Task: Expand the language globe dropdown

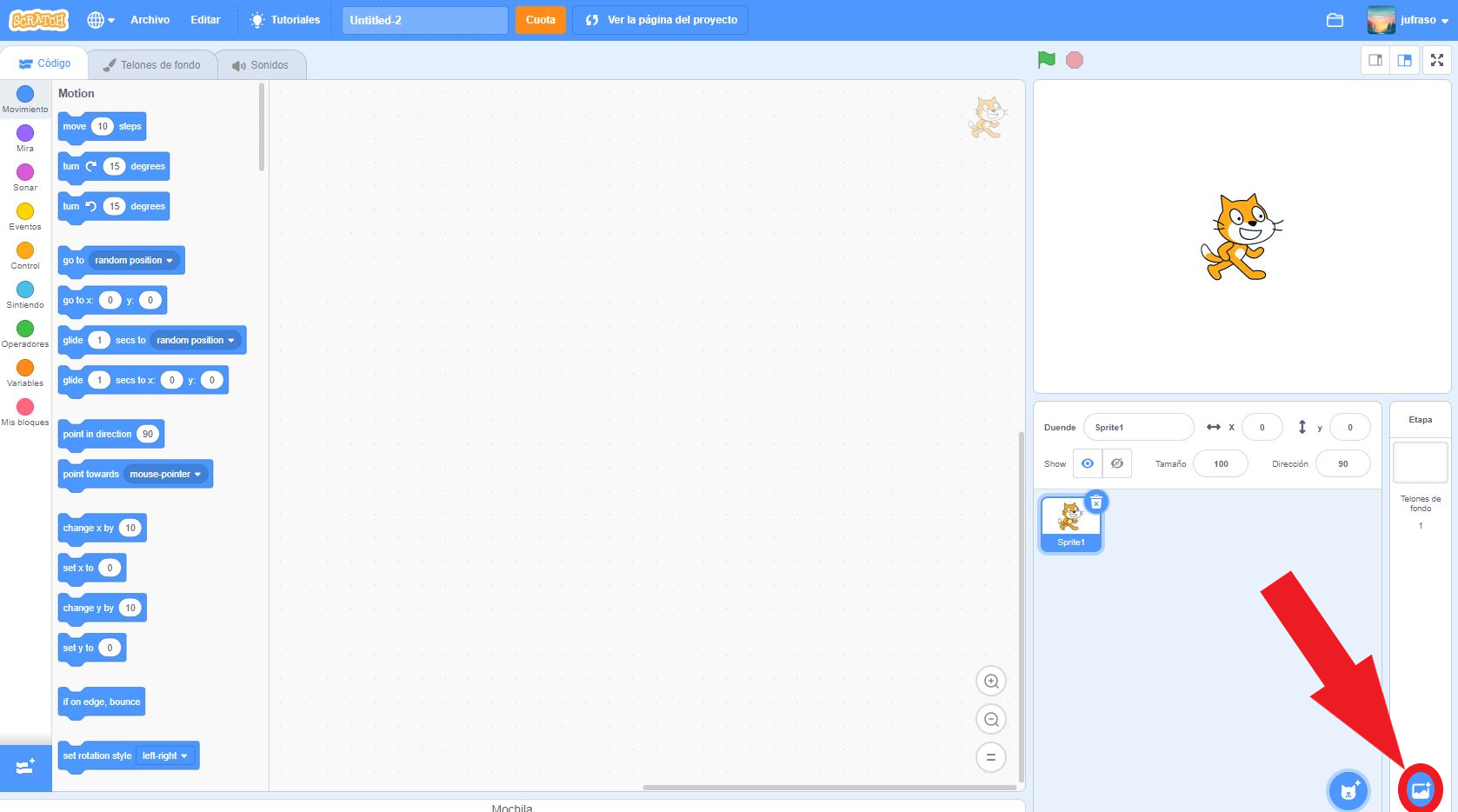Action: [101, 20]
